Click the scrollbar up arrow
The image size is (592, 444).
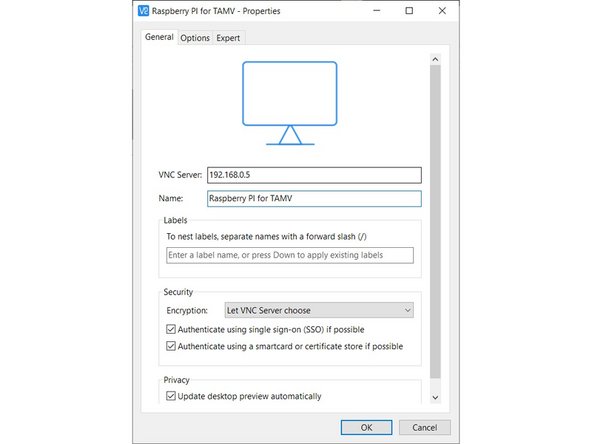tap(435, 59)
